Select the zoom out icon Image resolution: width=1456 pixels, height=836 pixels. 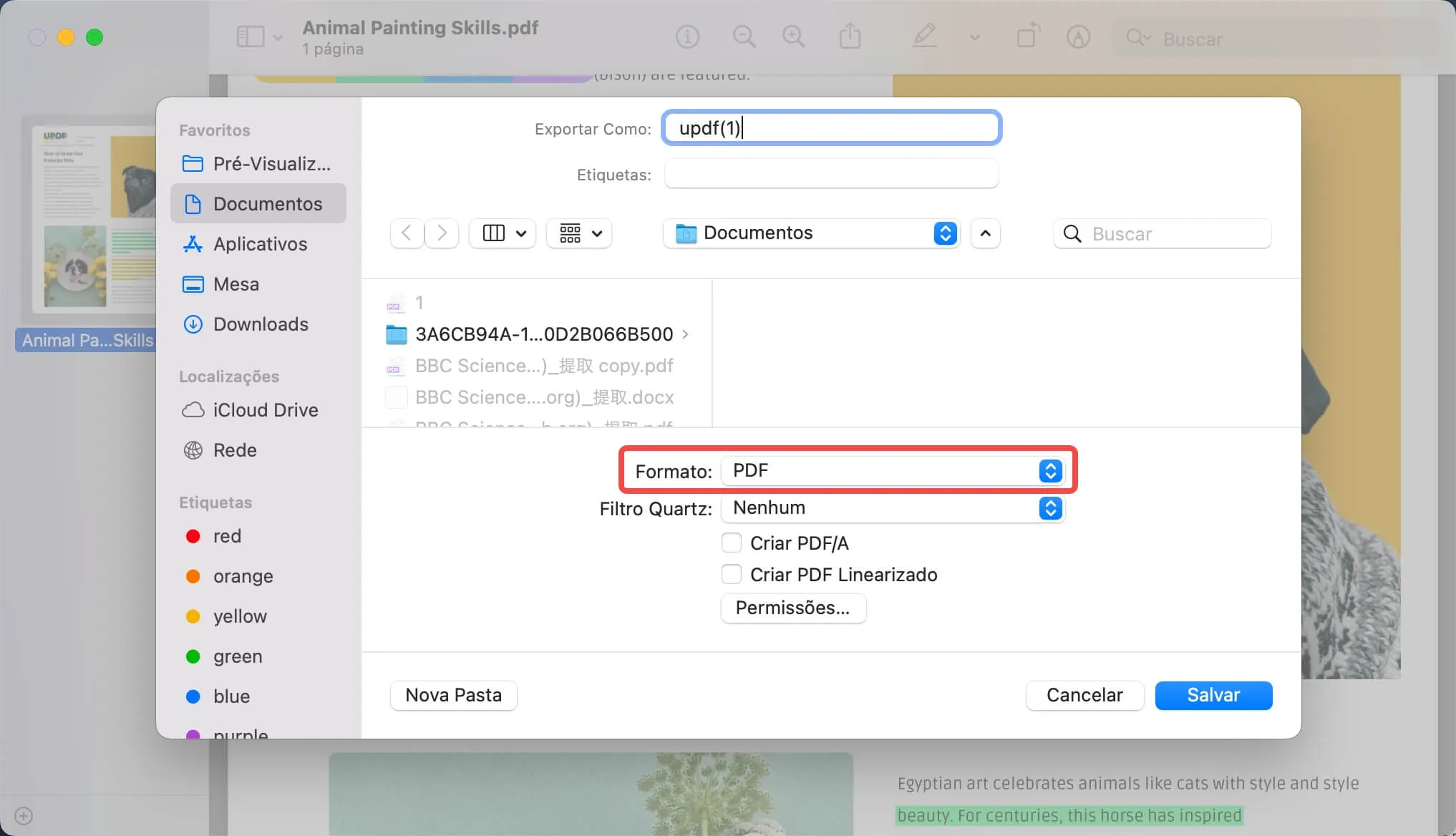pyautogui.click(x=744, y=37)
